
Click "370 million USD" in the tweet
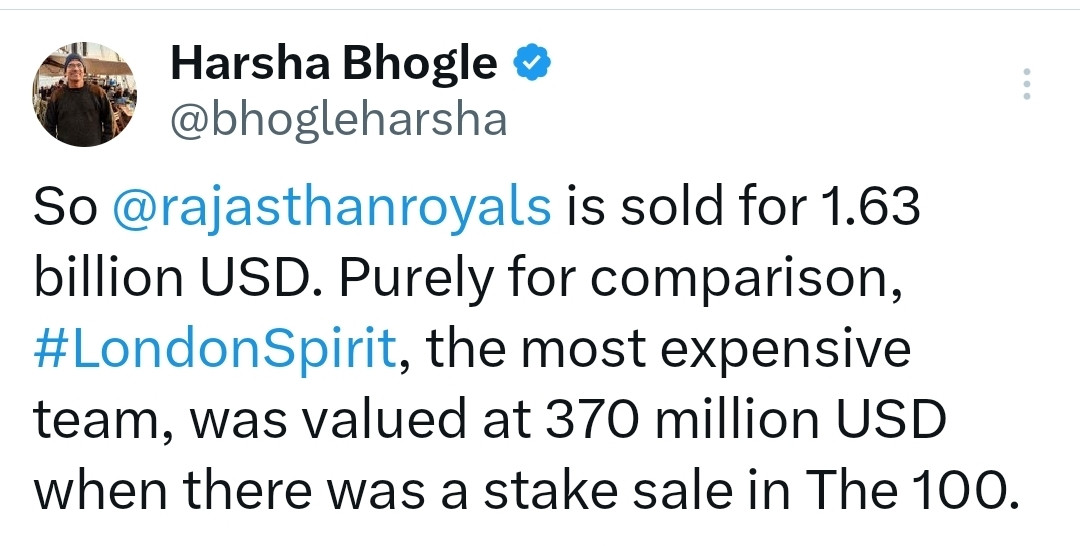(x=745, y=421)
